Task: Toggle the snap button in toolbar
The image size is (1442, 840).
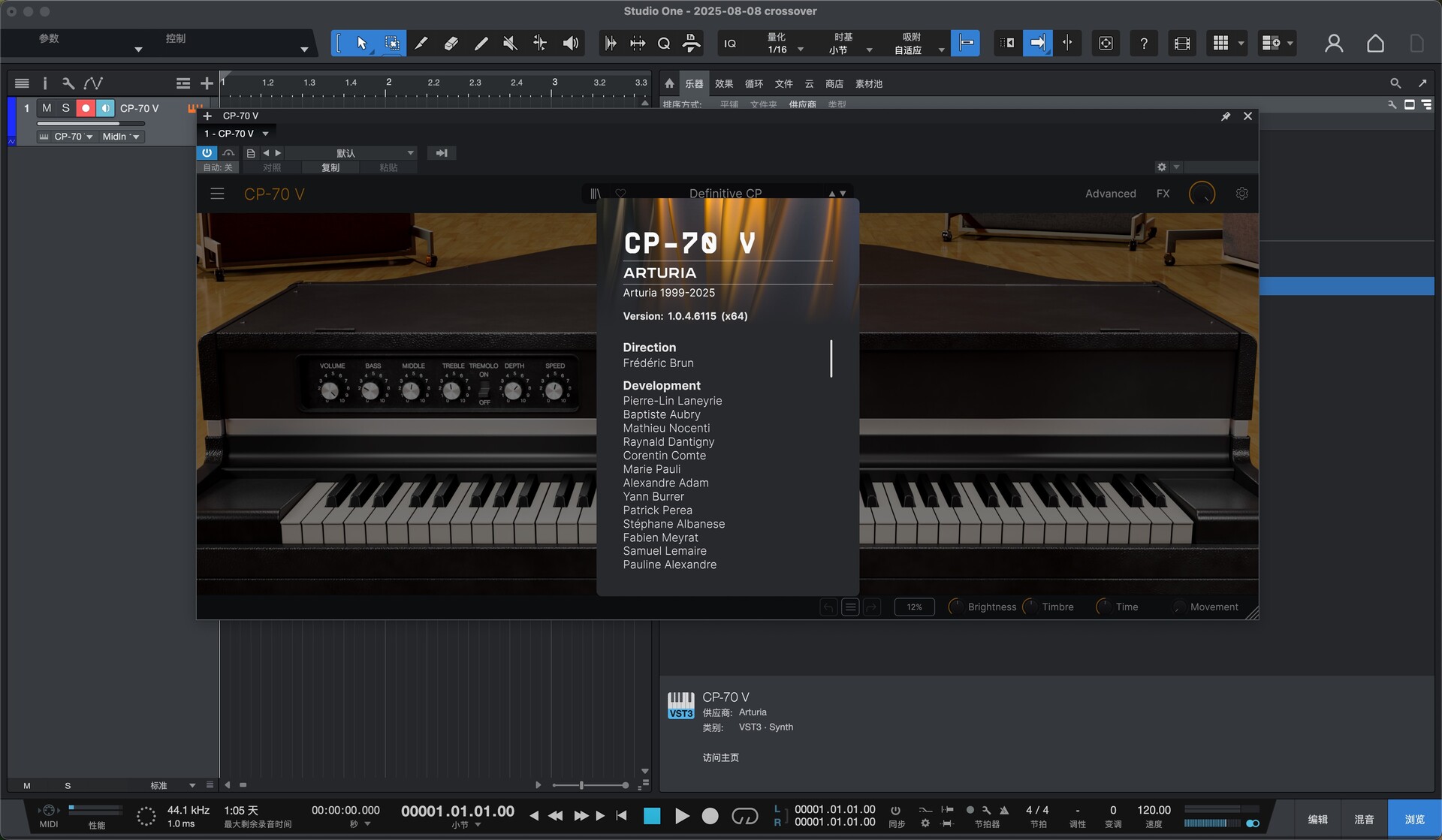Action: coord(966,44)
